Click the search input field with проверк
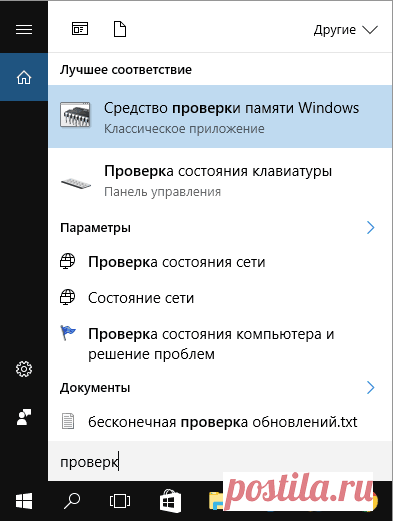 (220, 462)
